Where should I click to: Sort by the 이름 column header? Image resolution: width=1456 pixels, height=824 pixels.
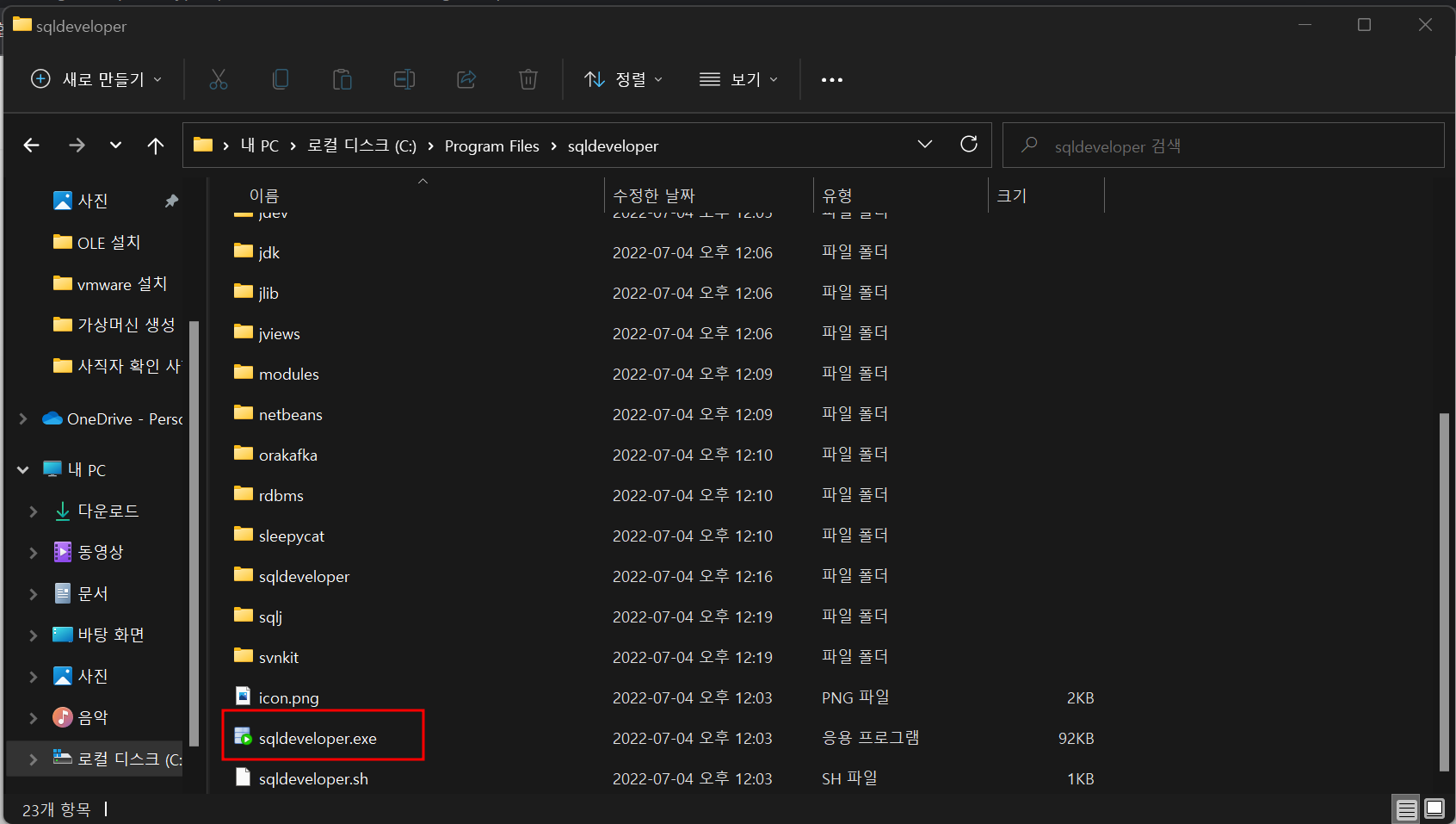tap(264, 195)
